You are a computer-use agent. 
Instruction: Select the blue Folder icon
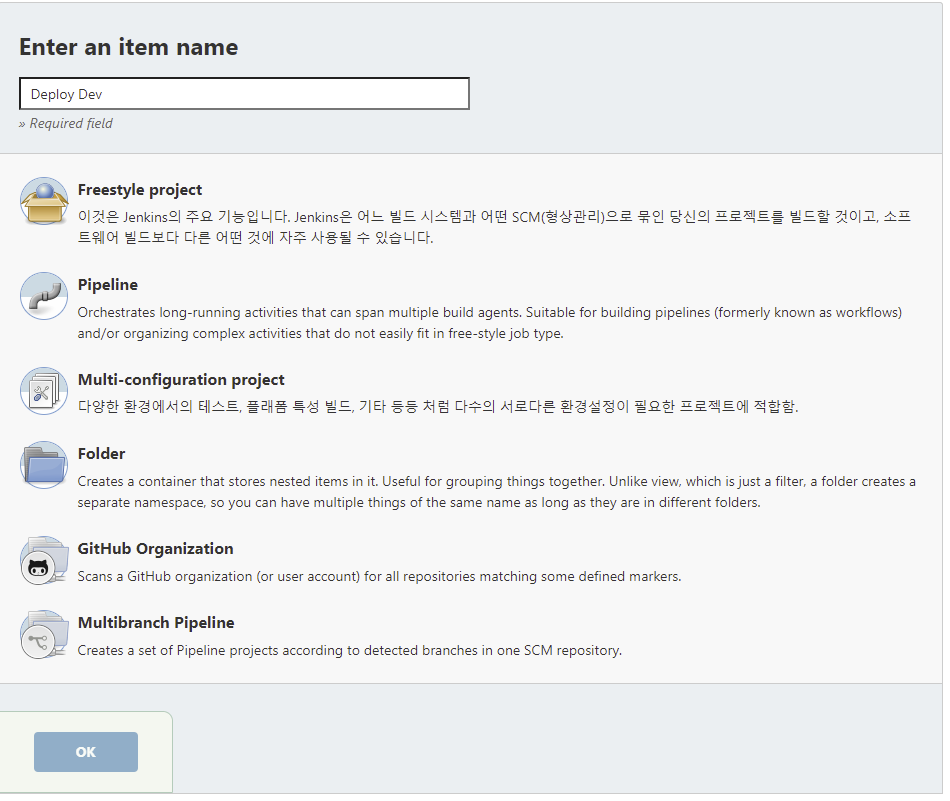click(x=44, y=465)
